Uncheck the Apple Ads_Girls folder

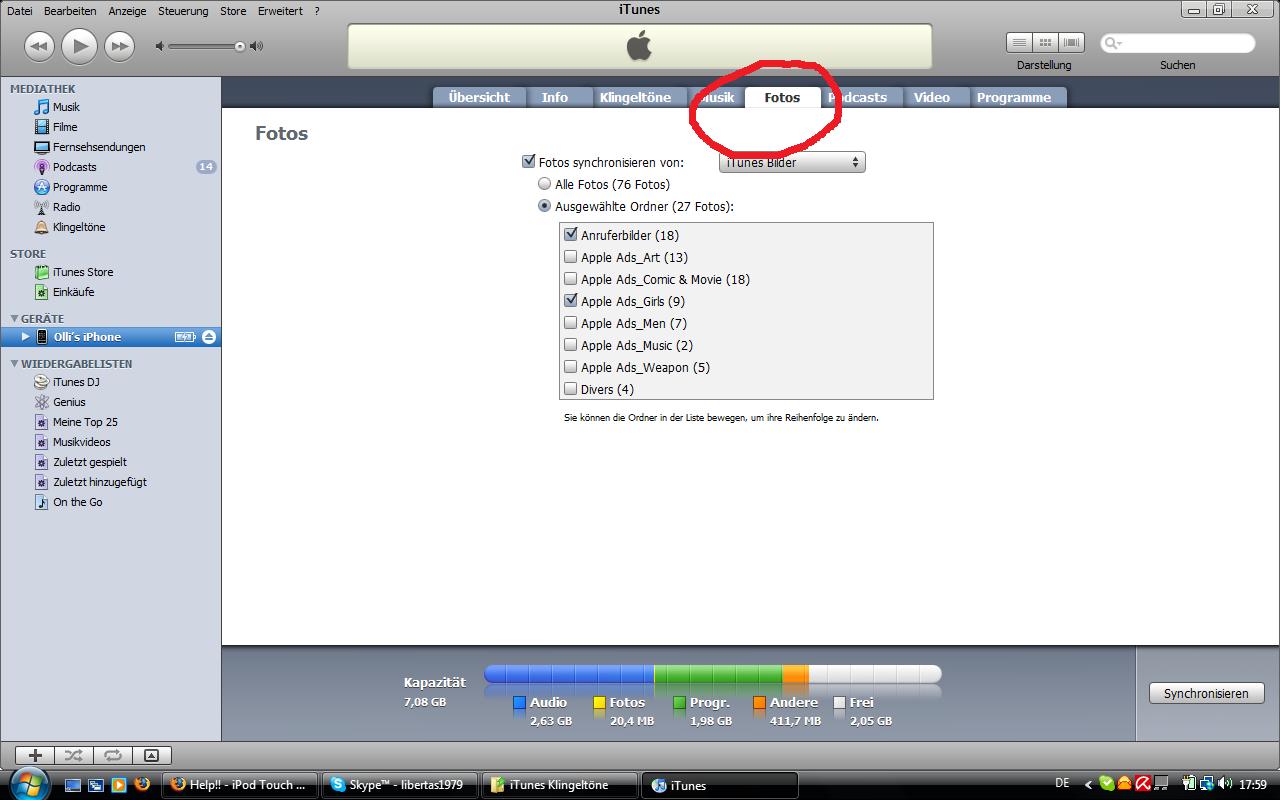click(x=571, y=301)
